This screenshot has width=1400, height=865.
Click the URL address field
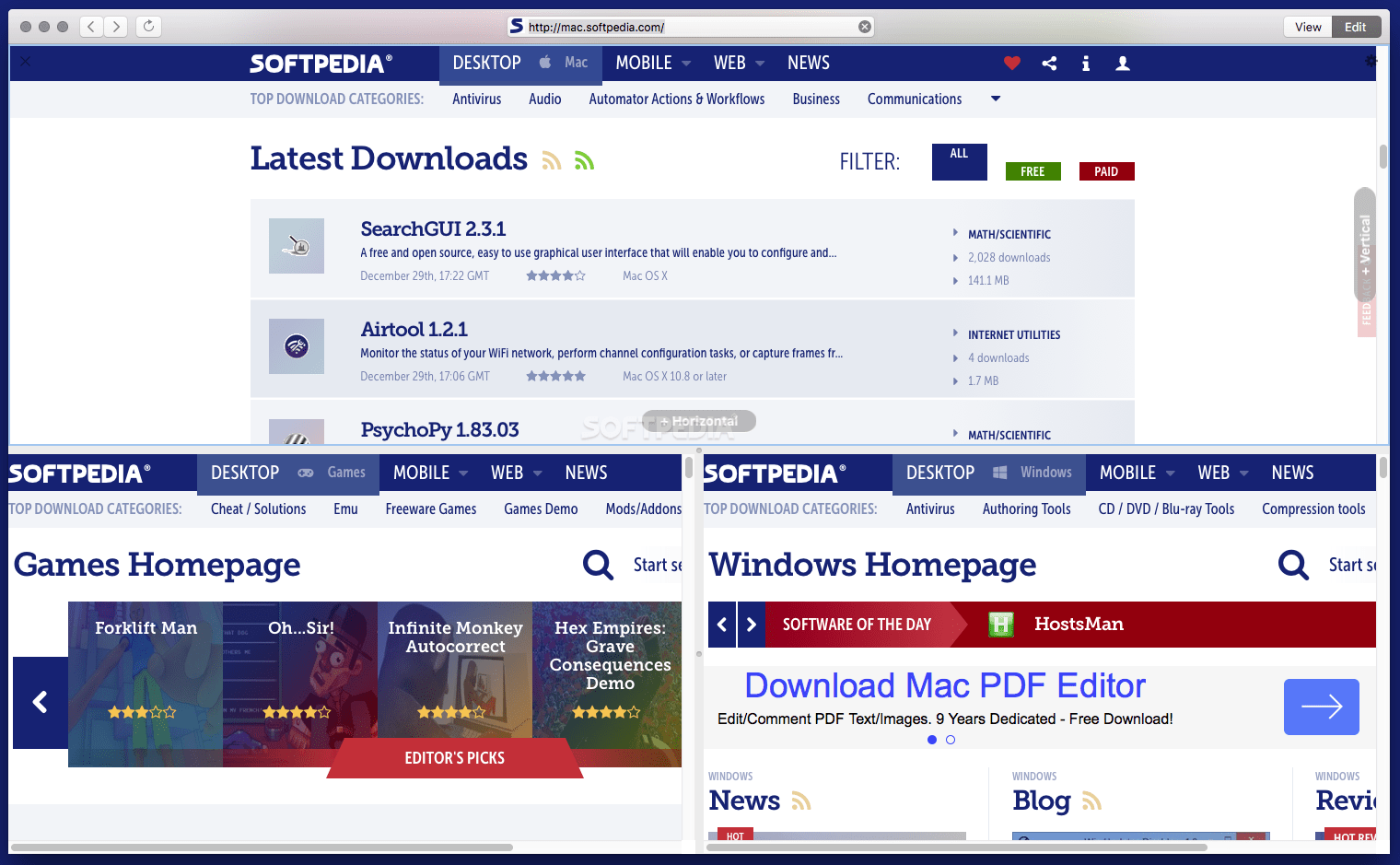click(691, 27)
